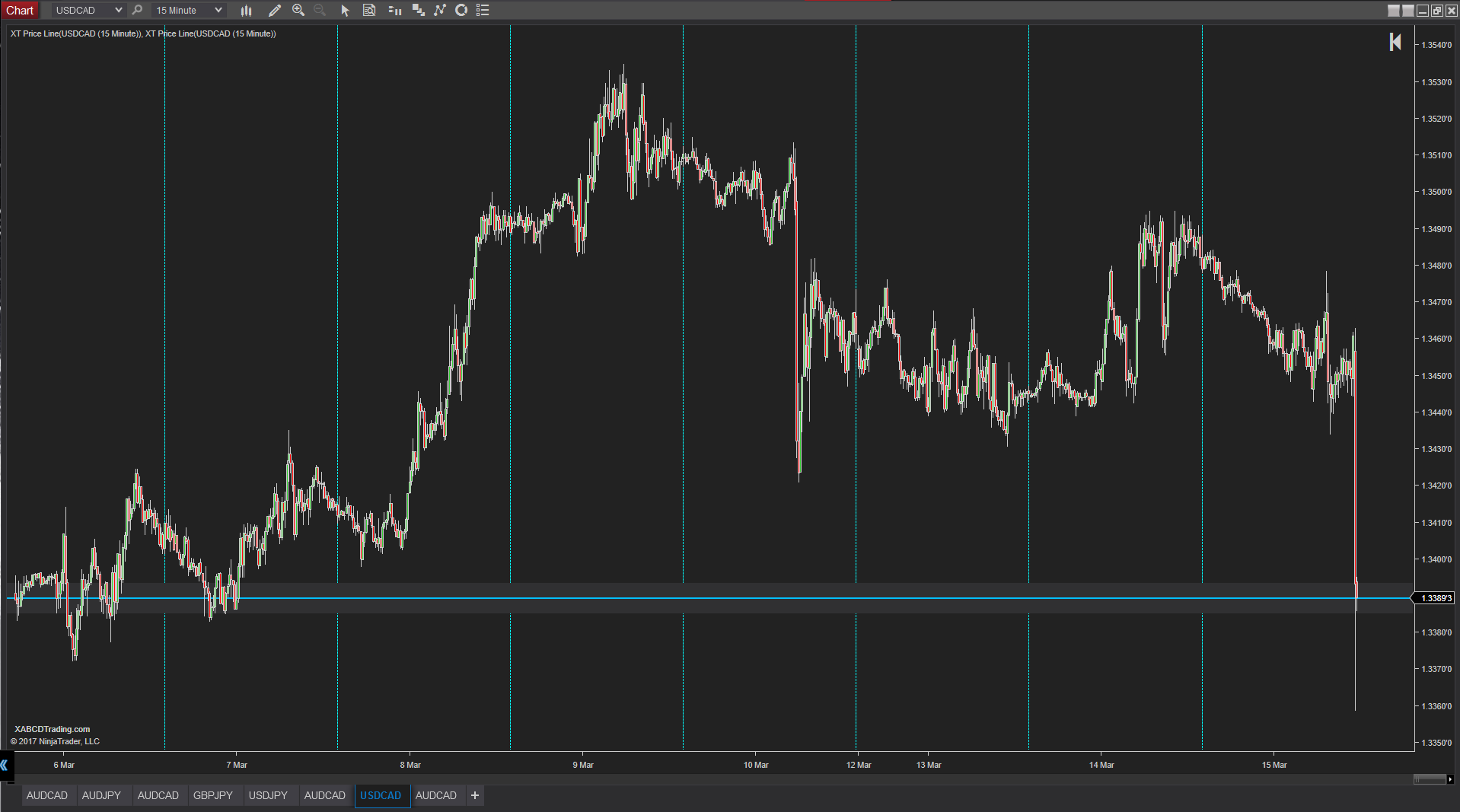Close the chart window
1460x812 pixels.
pyautogui.click(x=1451, y=10)
